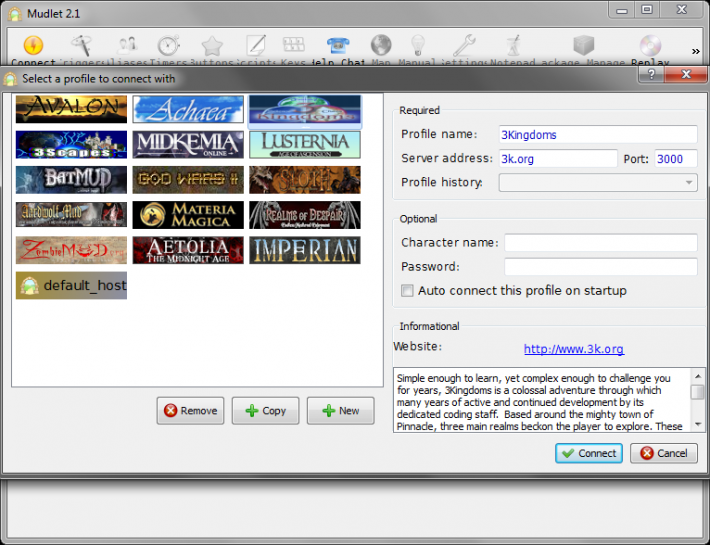The height and width of the screenshot is (545, 710).
Task: Click description scrollbar up arrow
Action: [x=698, y=376]
